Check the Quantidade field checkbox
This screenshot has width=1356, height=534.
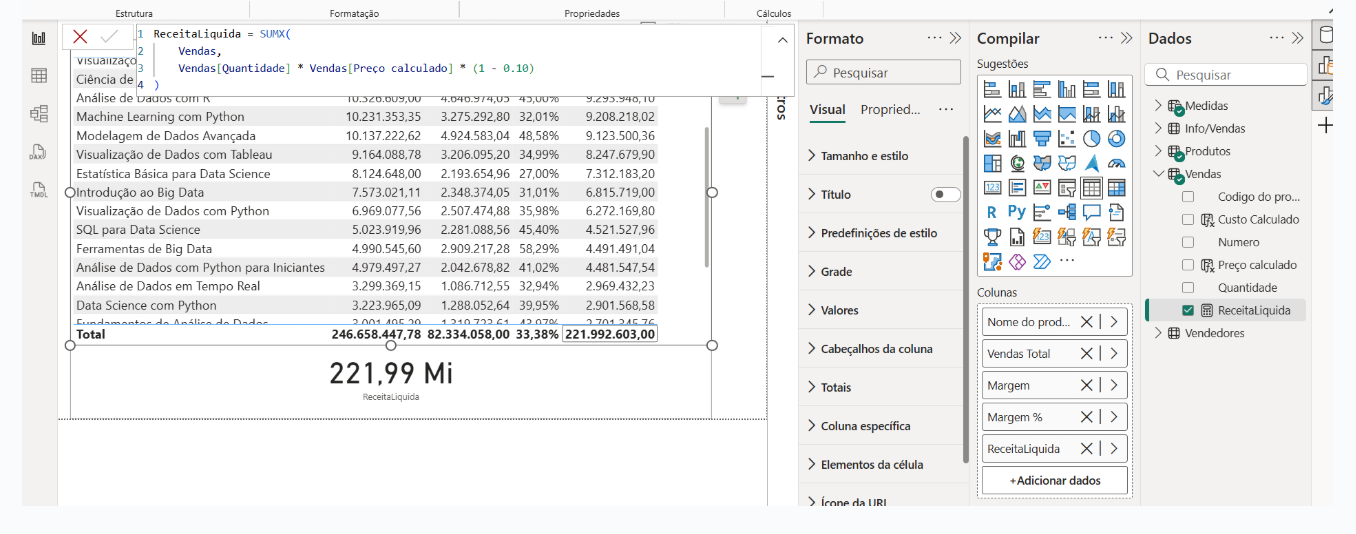[x=1188, y=287]
